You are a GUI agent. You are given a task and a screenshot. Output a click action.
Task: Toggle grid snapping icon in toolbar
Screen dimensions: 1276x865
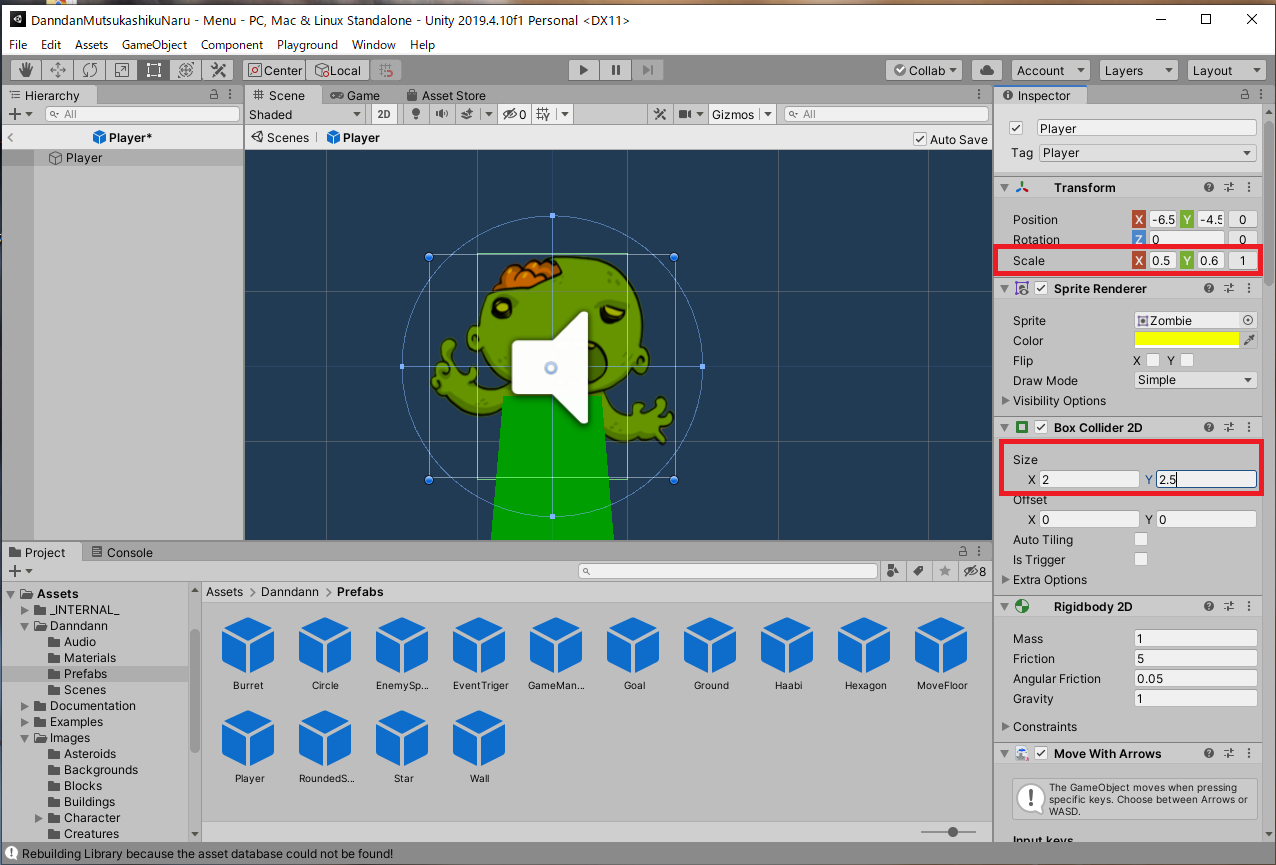pos(386,70)
